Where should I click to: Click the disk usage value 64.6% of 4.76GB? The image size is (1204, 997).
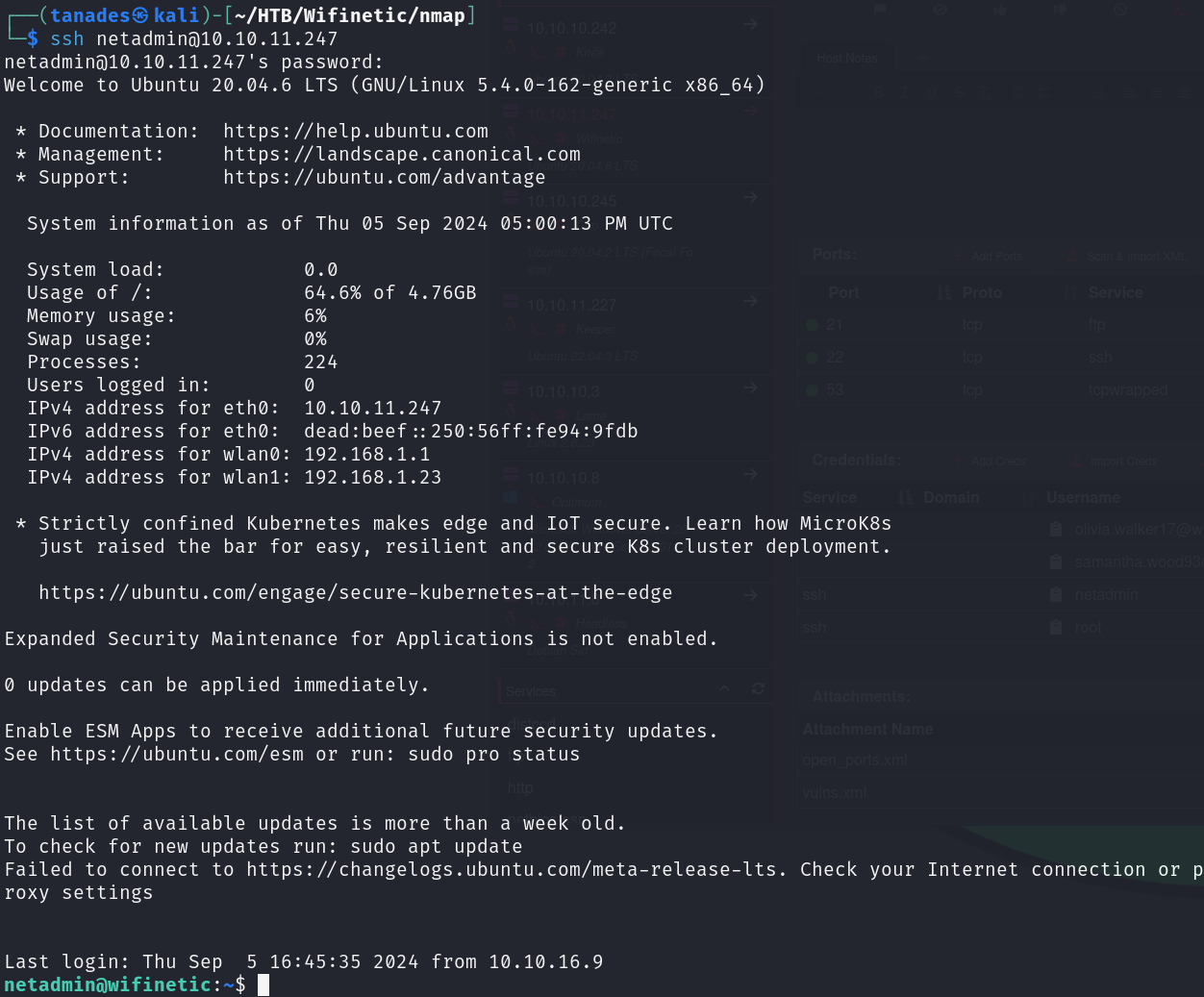390,293
